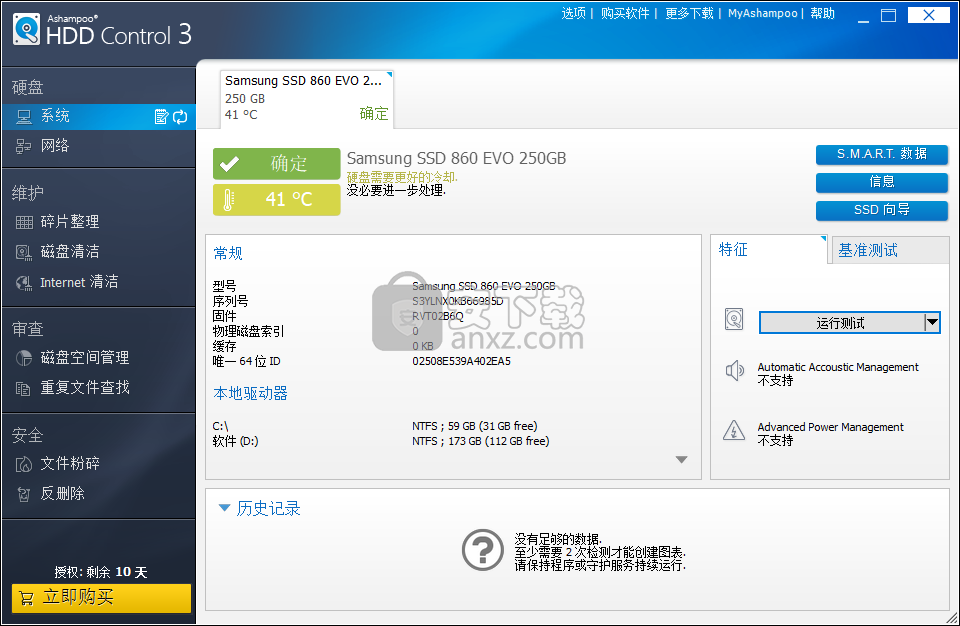
Task: Click the Ashampoo HDD Control logo icon
Action: coord(26,29)
